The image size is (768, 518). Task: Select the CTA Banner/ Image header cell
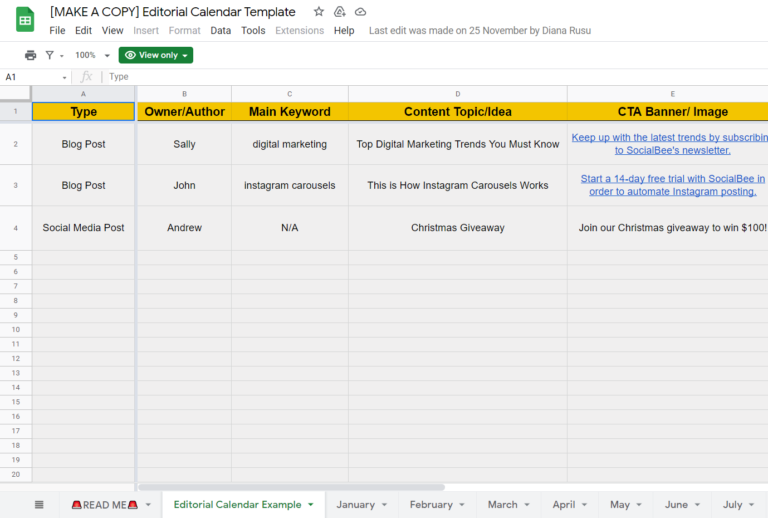(668, 112)
